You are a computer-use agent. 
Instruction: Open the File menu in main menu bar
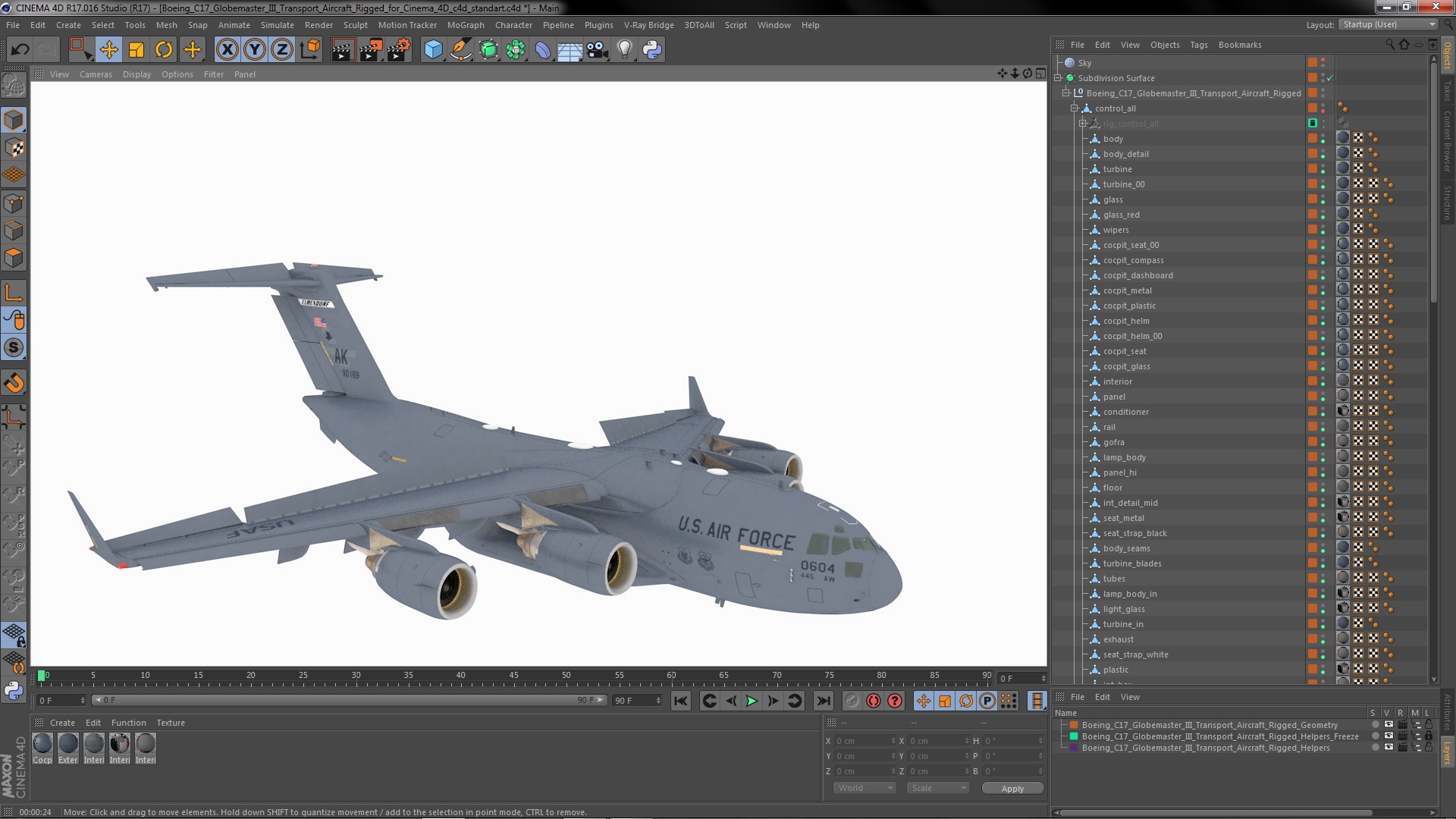pos(13,25)
